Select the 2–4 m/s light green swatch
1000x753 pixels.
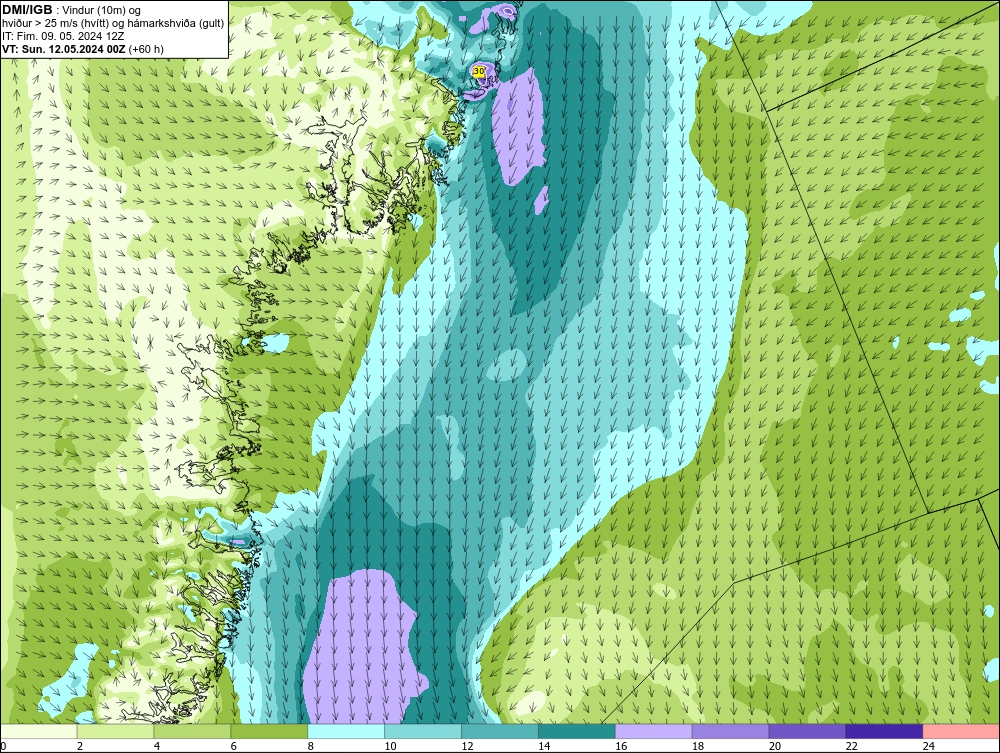tap(115, 731)
